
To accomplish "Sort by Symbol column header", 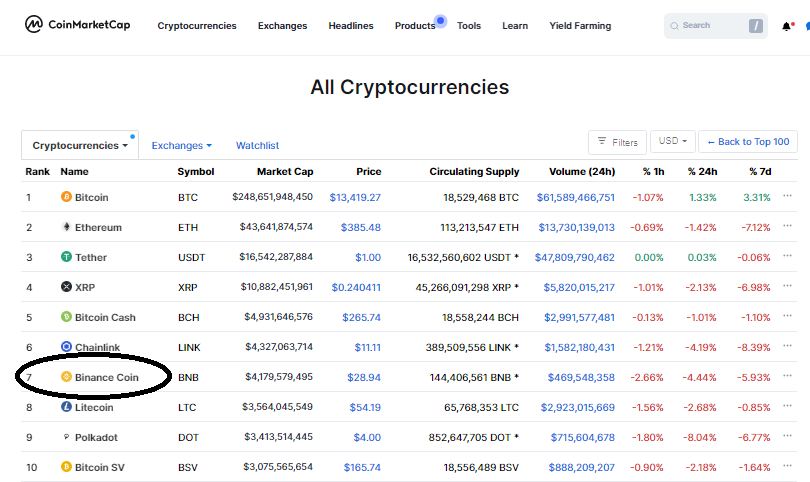I will (196, 172).
